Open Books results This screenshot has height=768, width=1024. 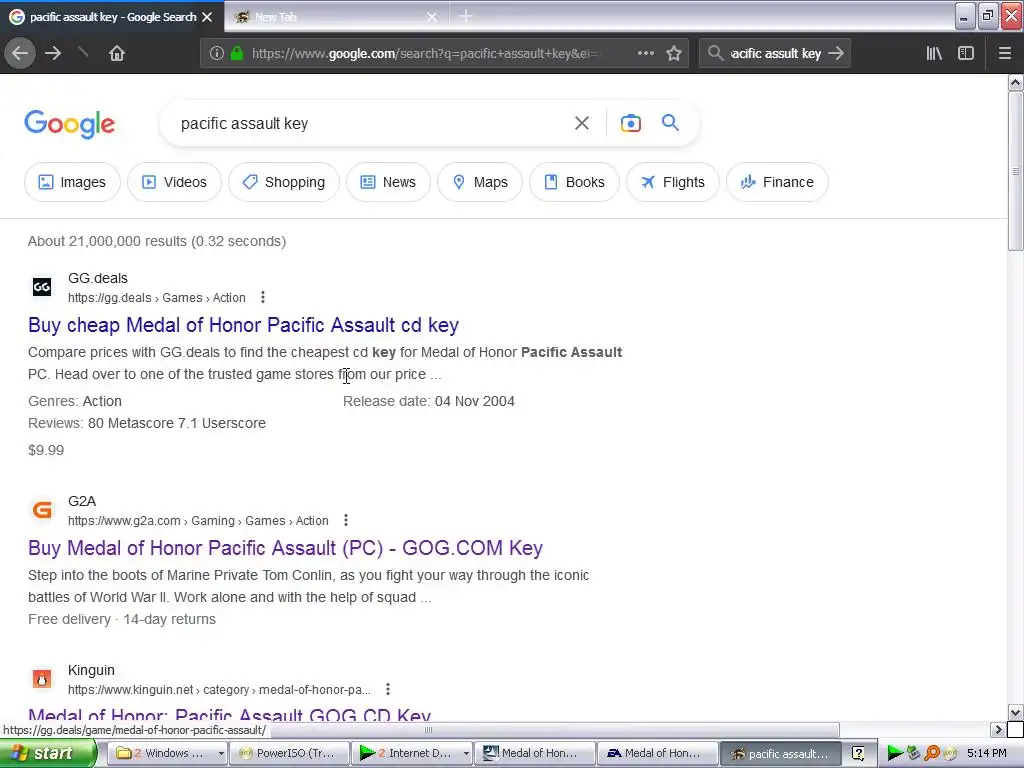pyautogui.click(x=575, y=182)
